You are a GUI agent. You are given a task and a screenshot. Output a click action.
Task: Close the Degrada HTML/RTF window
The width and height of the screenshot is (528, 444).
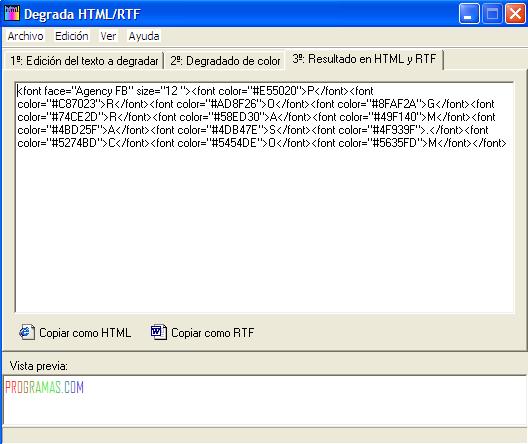(x=515, y=14)
